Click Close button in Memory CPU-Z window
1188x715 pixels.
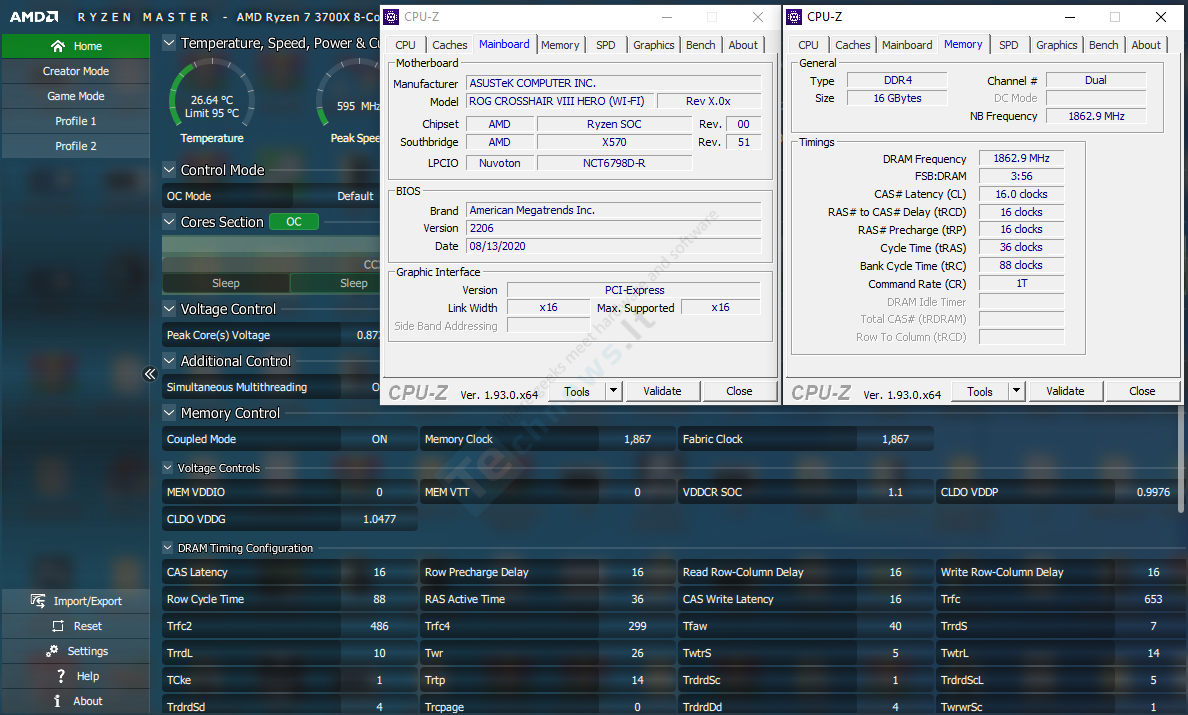point(1142,391)
